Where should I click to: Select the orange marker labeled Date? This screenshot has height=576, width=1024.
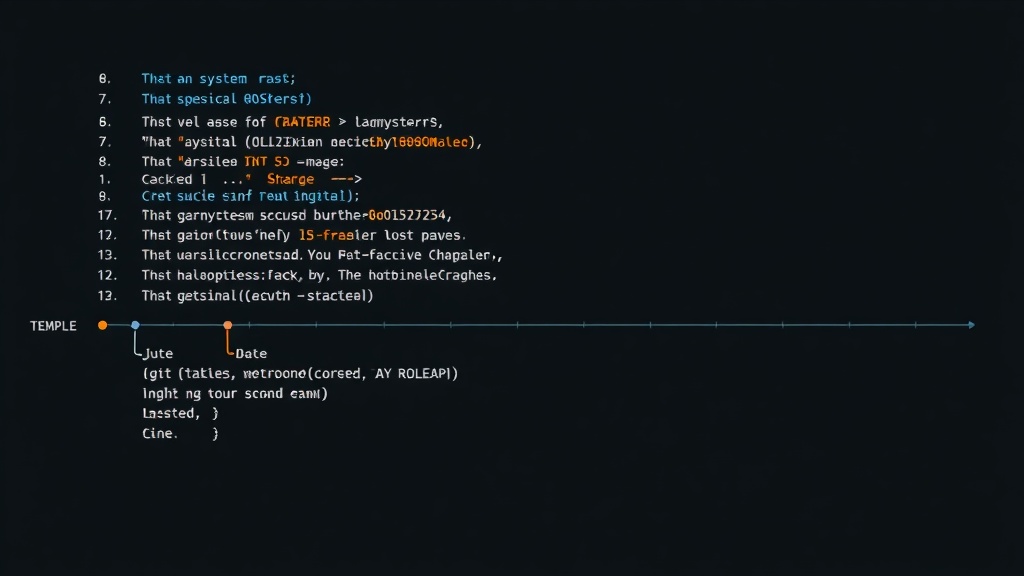tap(228, 324)
